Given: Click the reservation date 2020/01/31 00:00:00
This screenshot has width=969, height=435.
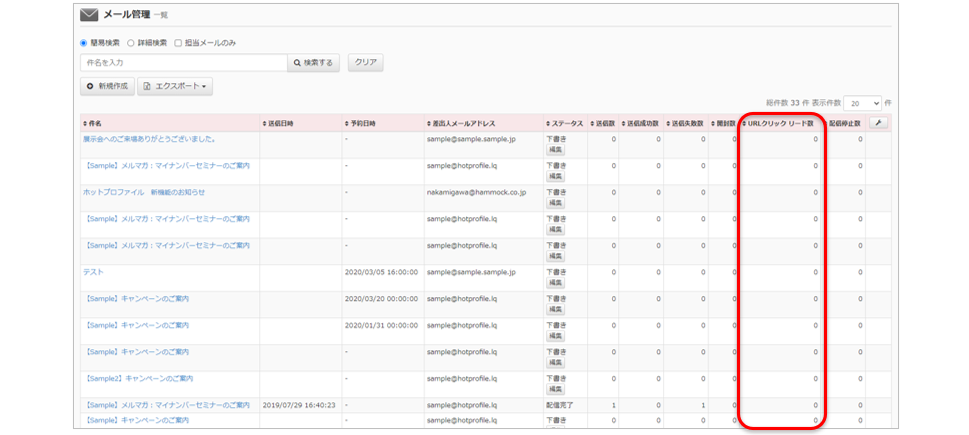Looking at the screenshot, I should tap(381, 325).
